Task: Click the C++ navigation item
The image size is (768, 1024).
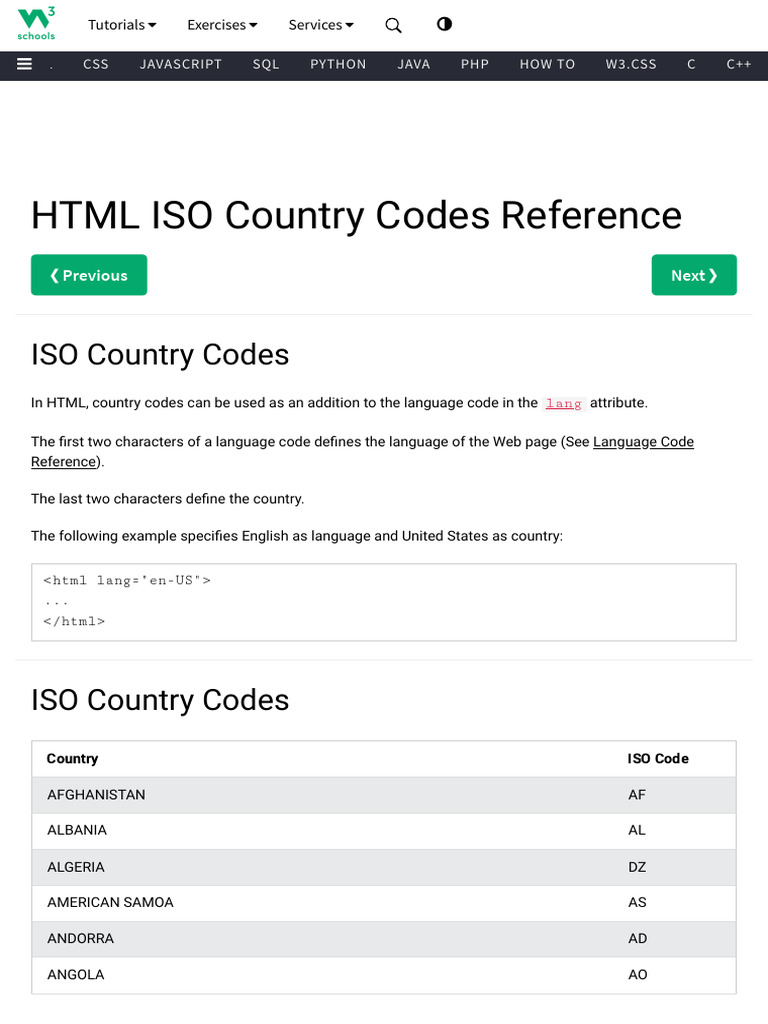Action: point(739,64)
